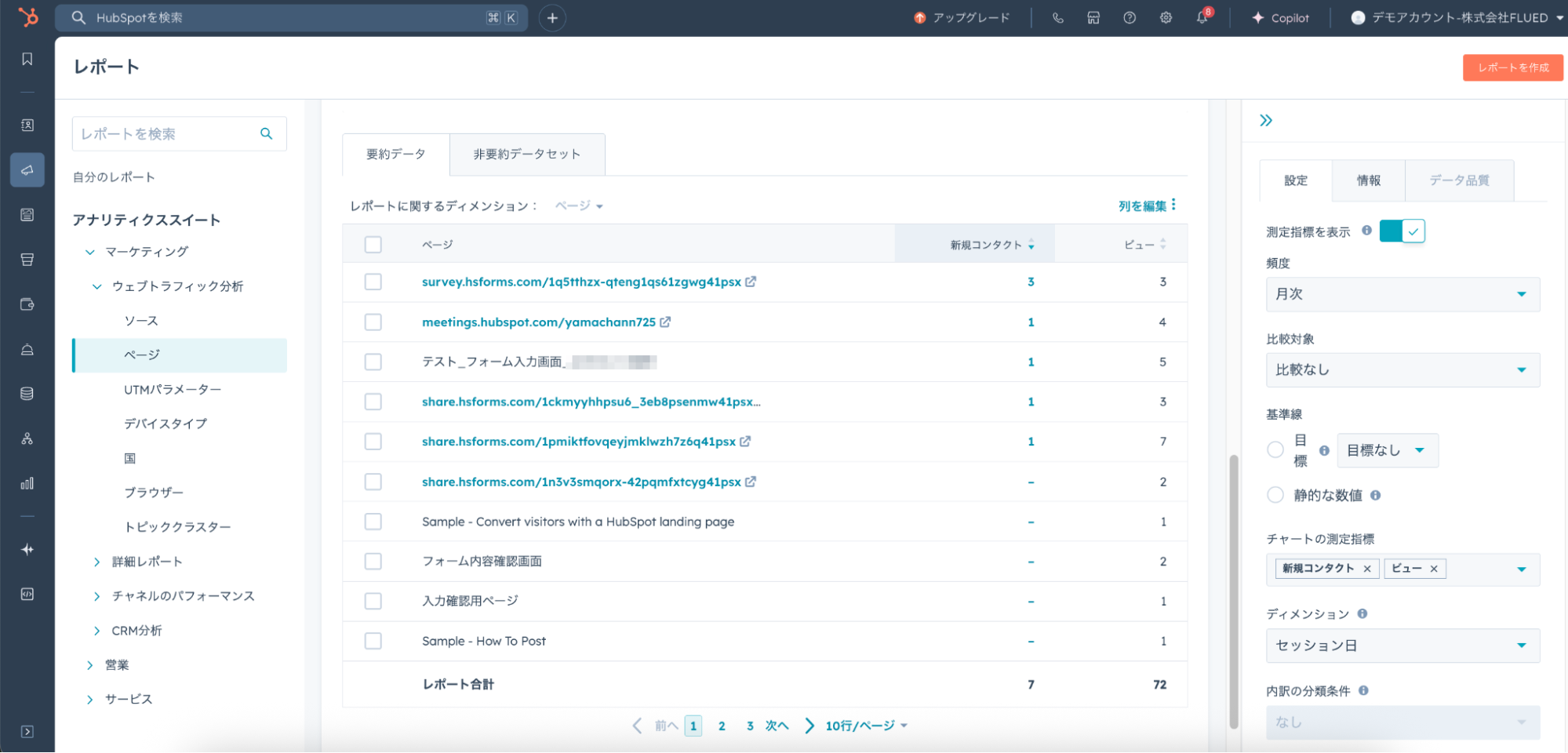Check the survey.hsforms.com row checkbox

[x=373, y=282]
